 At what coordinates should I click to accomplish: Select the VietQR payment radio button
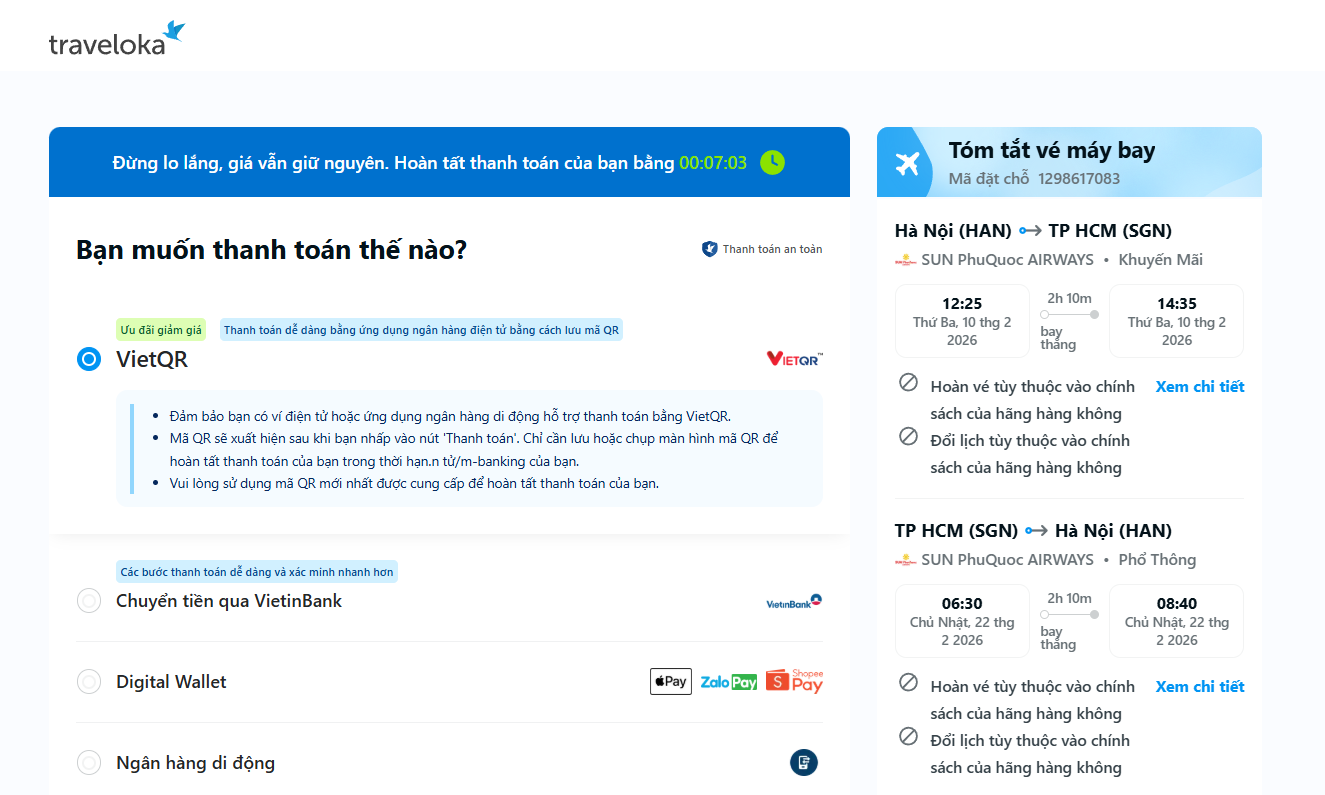tap(89, 359)
